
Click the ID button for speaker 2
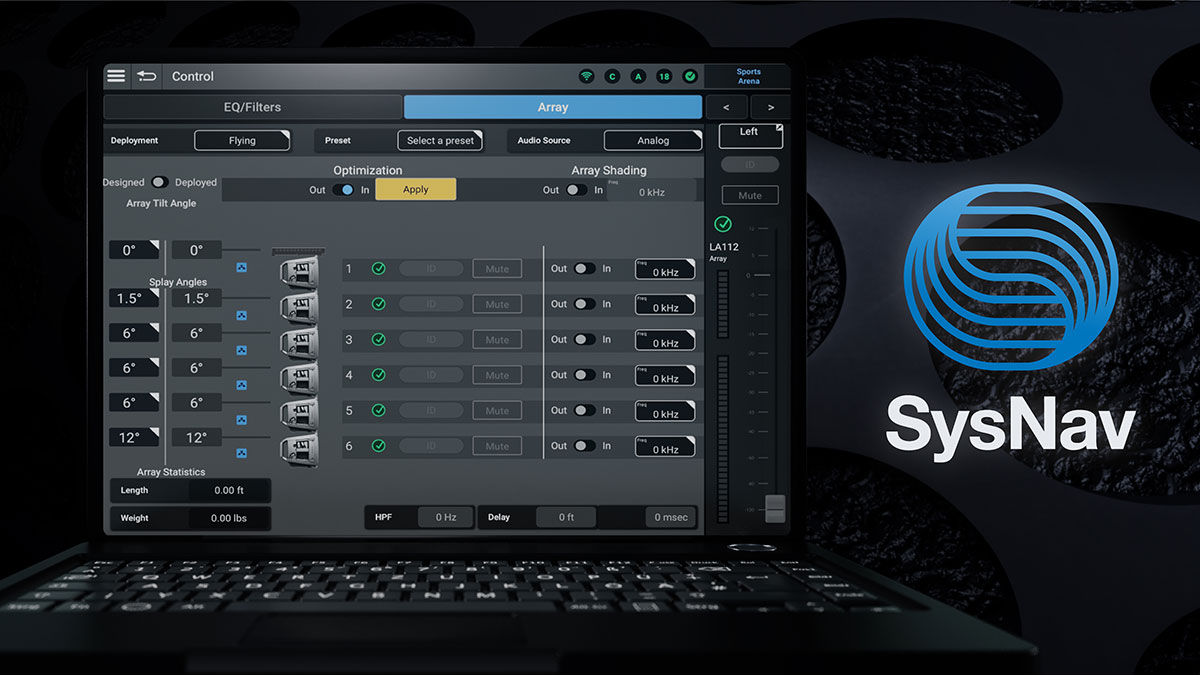pos(431,304)
